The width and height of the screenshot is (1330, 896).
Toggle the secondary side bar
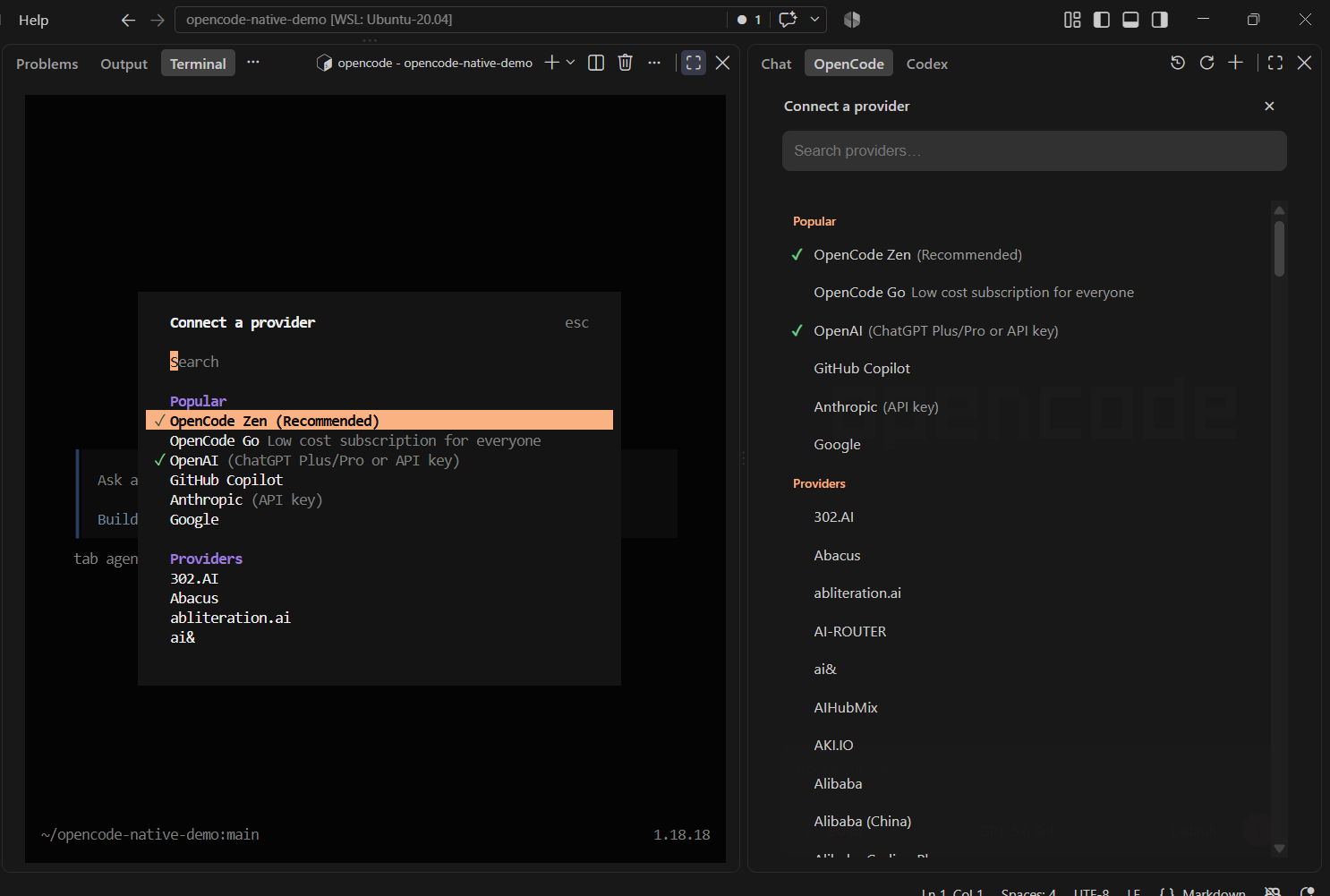(x=1160, y=20)
